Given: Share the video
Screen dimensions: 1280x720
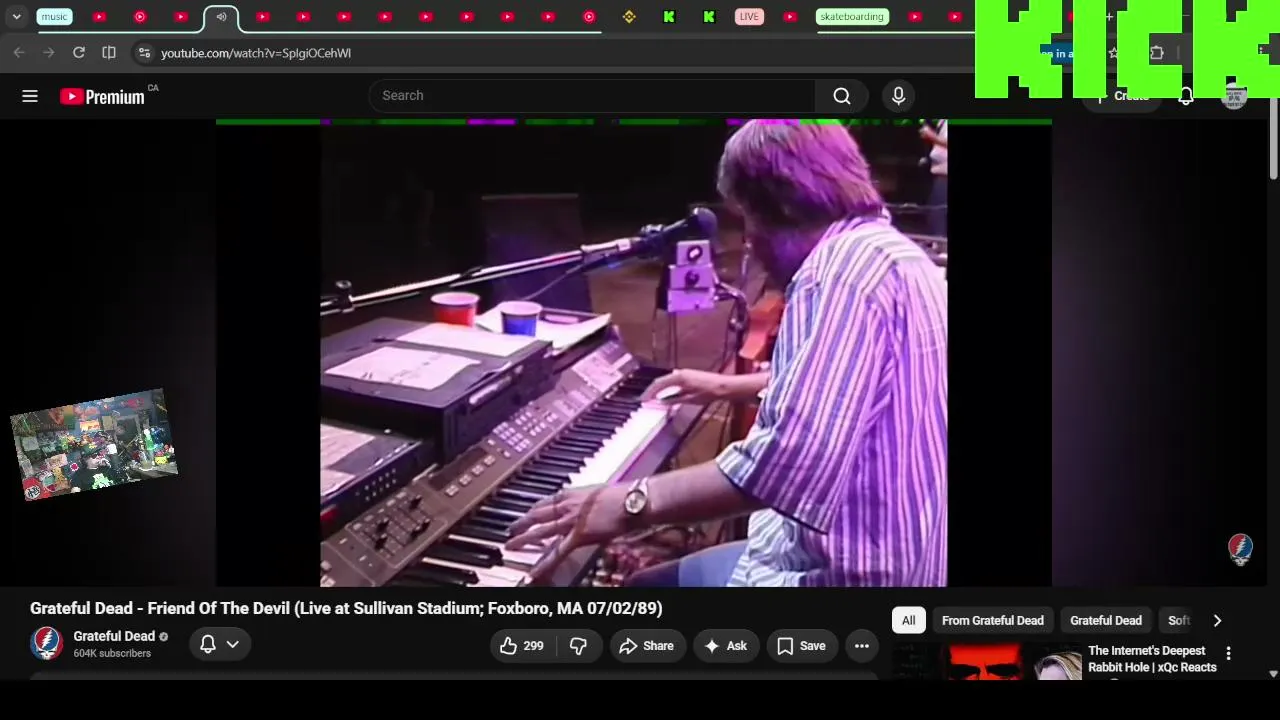Looking at the screenshot, I should click(x=646, y=646).
